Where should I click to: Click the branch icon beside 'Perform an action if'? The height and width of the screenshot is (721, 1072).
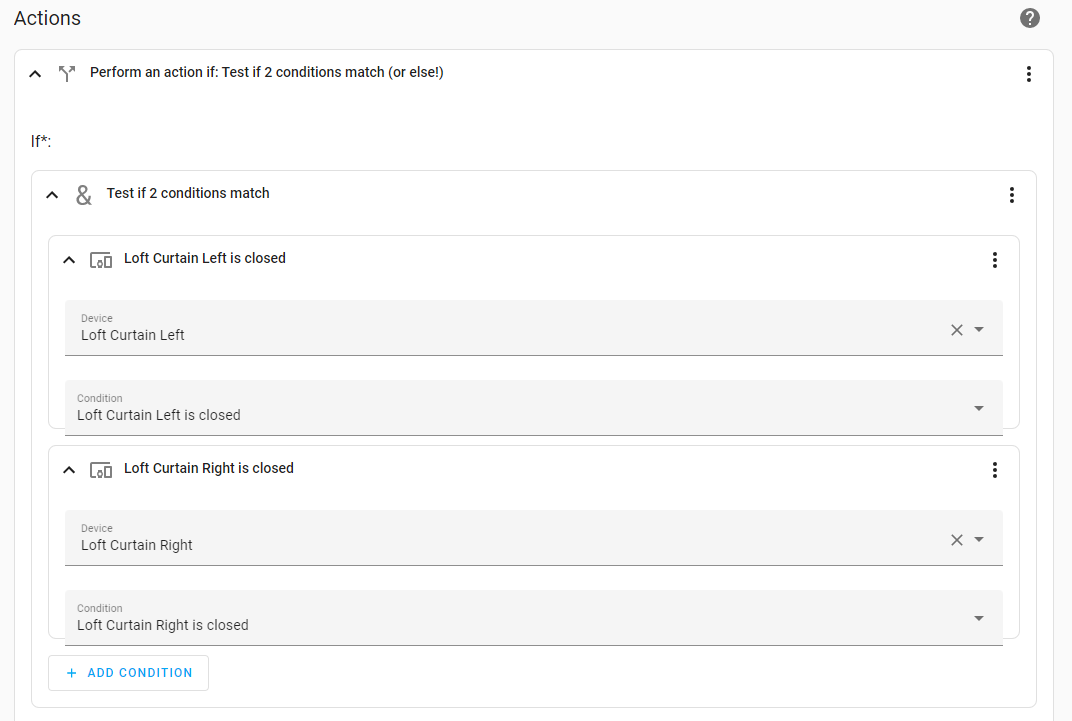pyautogui.click(x=67, y=73)
